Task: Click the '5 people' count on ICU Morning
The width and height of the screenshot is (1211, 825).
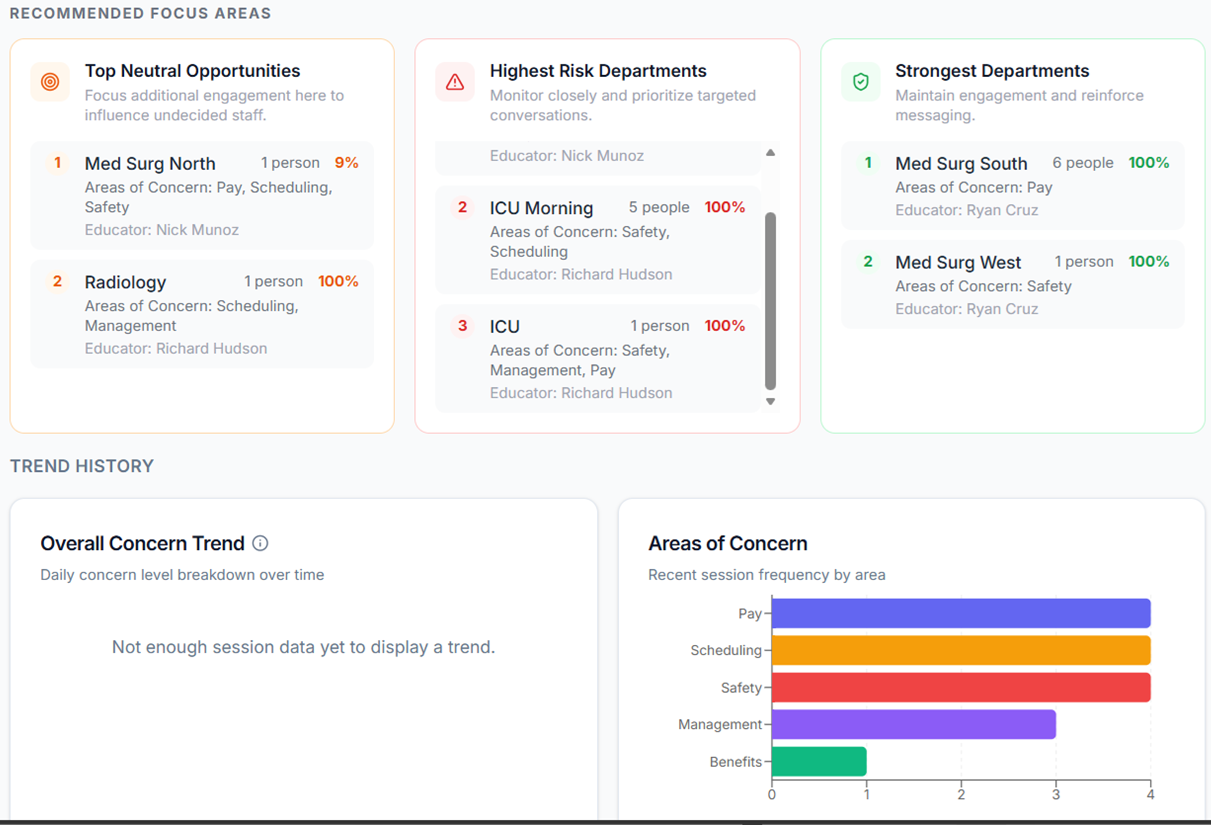Action: point(659,207)
